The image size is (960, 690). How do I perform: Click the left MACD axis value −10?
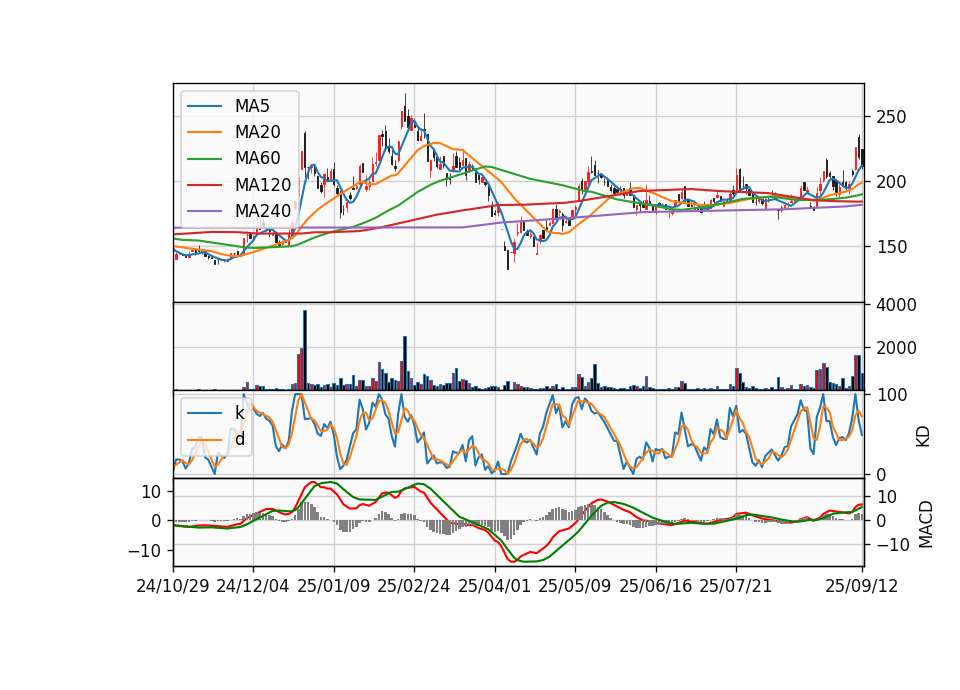coord(144,550)
